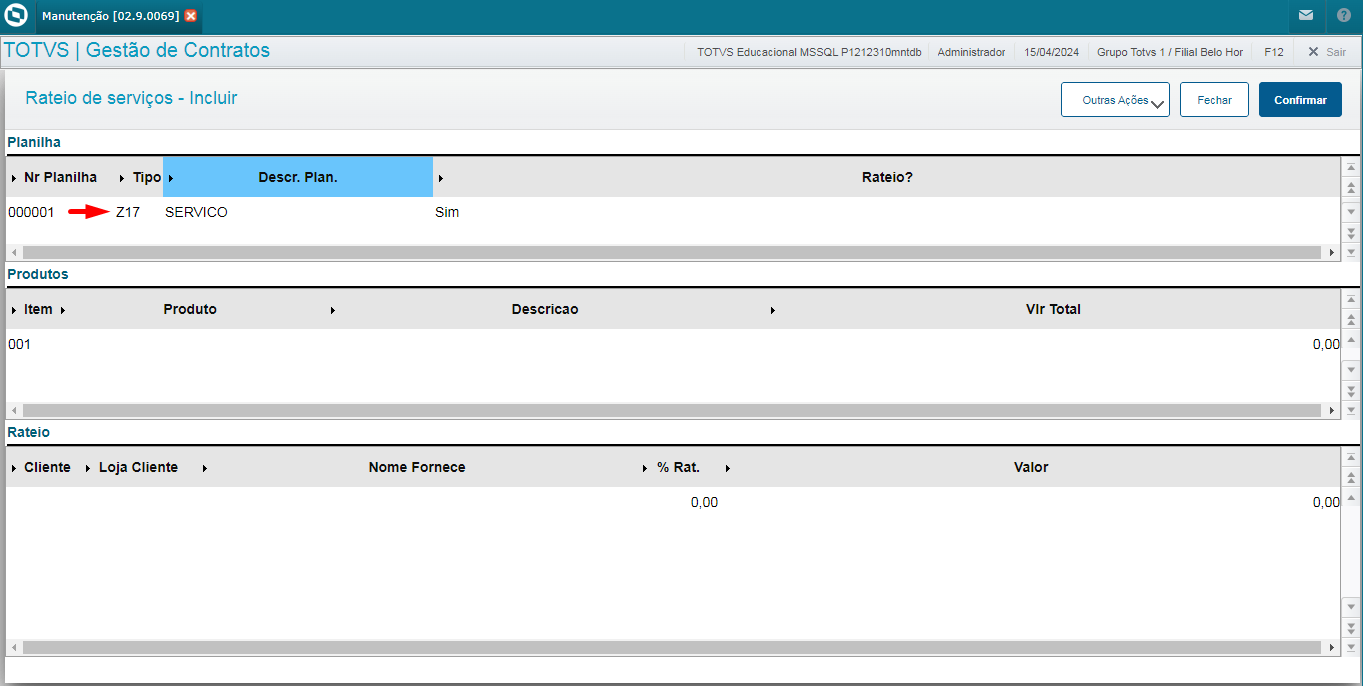The width and height of the screenshot is (1363, 686).
Task: Open the help question mark icon
Action: pos(1343,16)
